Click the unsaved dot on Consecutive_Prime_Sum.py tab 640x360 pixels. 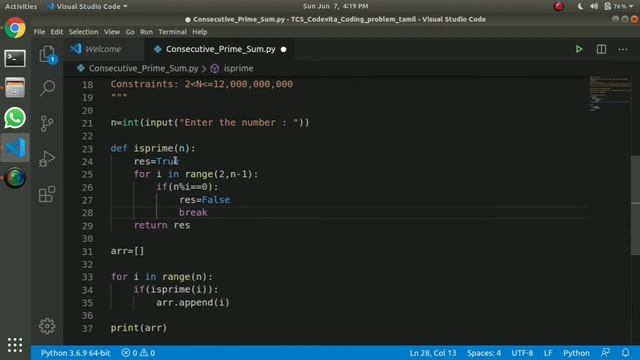[x=283, y=49]
